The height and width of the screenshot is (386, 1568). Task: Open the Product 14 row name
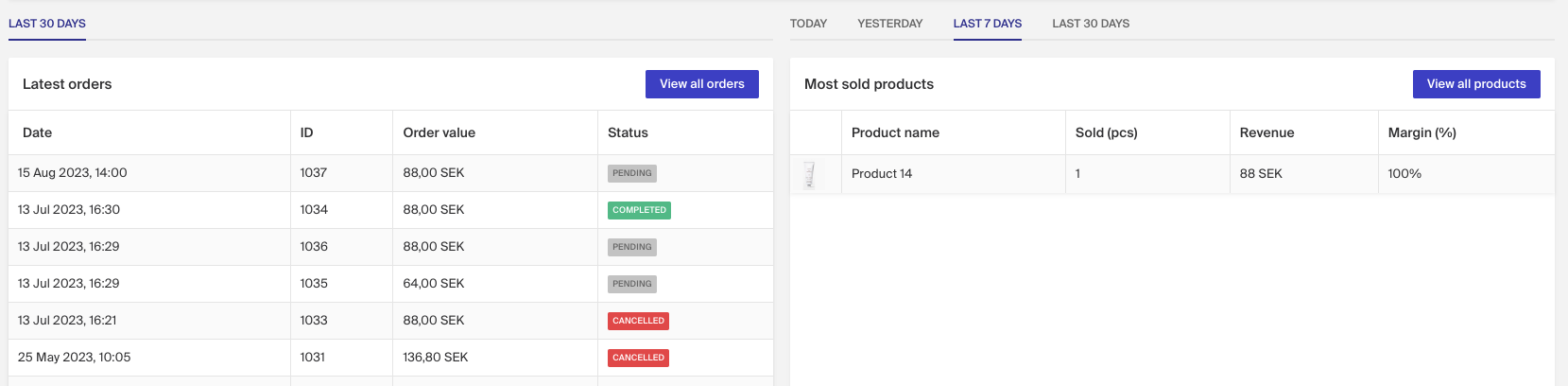pyautogui.click(x=882, y=174)
